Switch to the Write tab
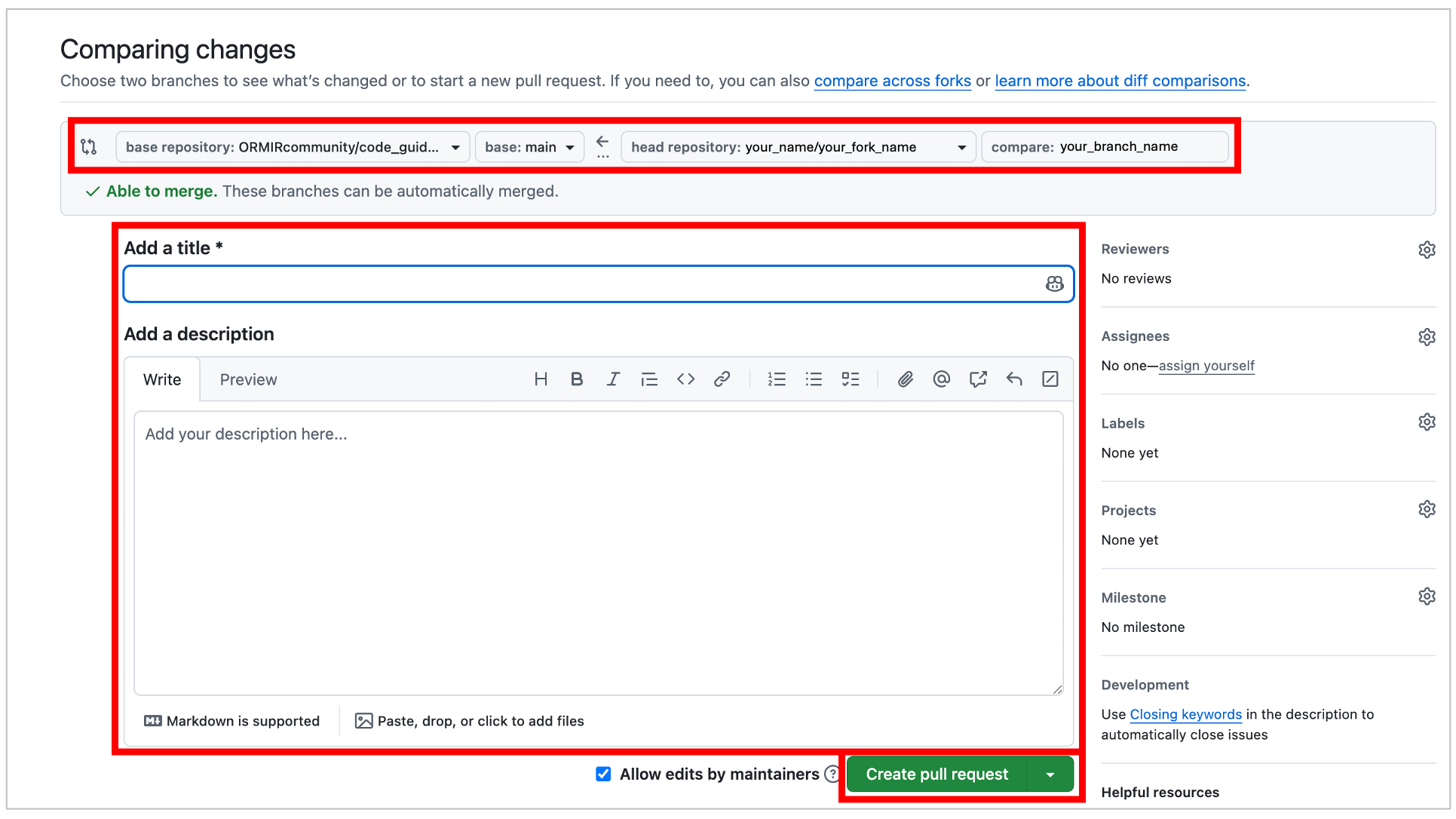1456x819 pixels. pos(162,379)
